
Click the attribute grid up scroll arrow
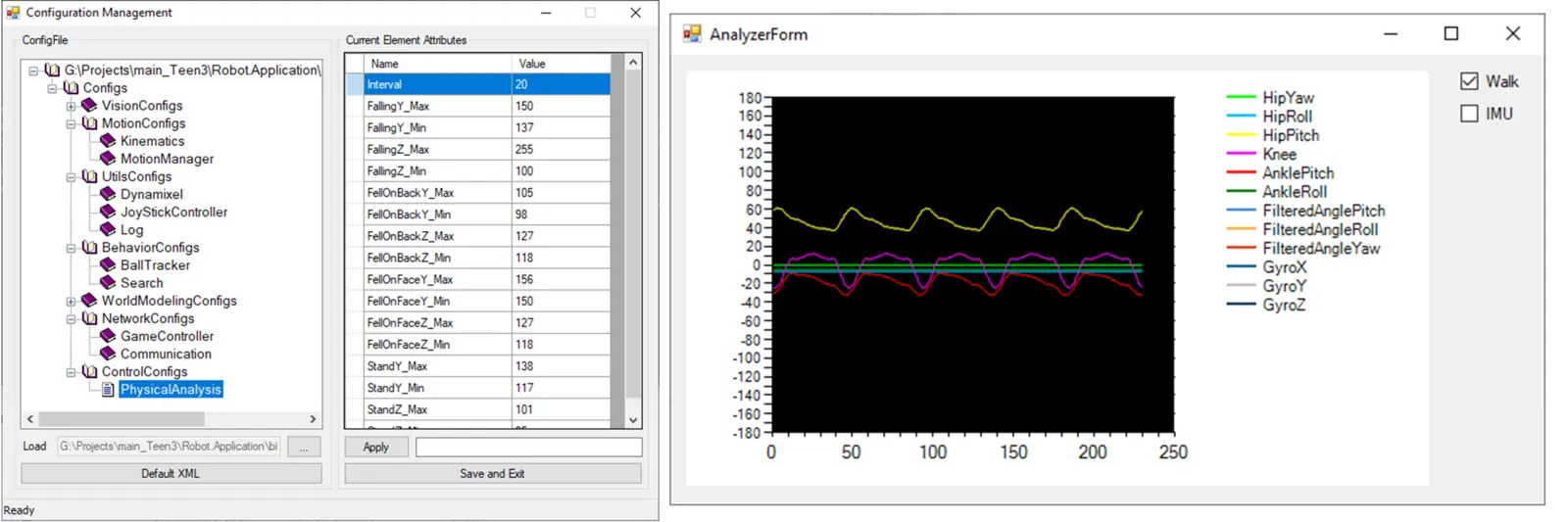(633, 62)
